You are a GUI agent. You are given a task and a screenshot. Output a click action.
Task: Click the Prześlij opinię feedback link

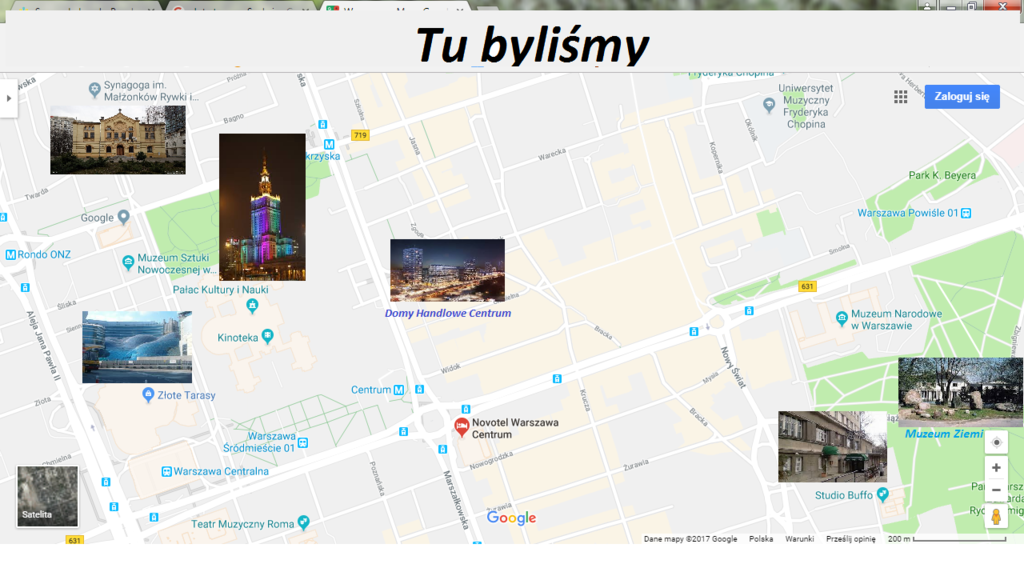coord(850,539)
